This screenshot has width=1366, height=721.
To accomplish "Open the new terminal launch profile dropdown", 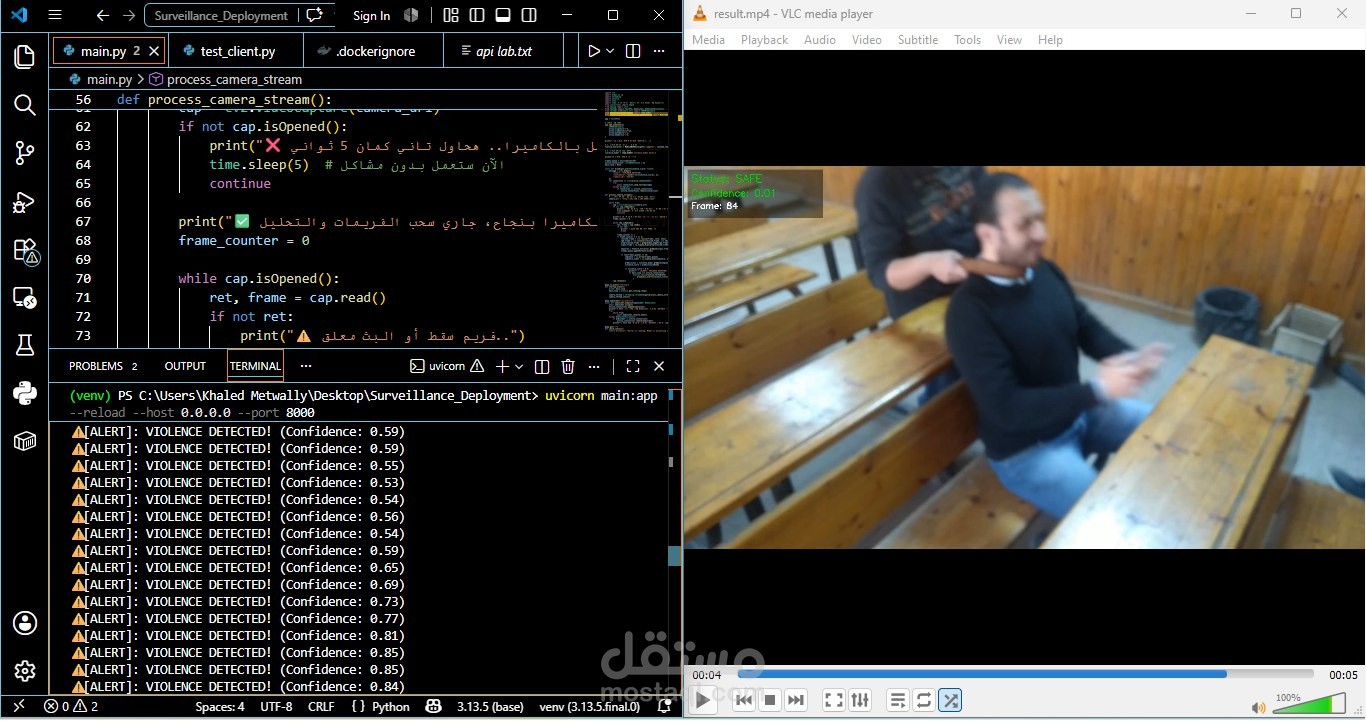I will 519,366.
